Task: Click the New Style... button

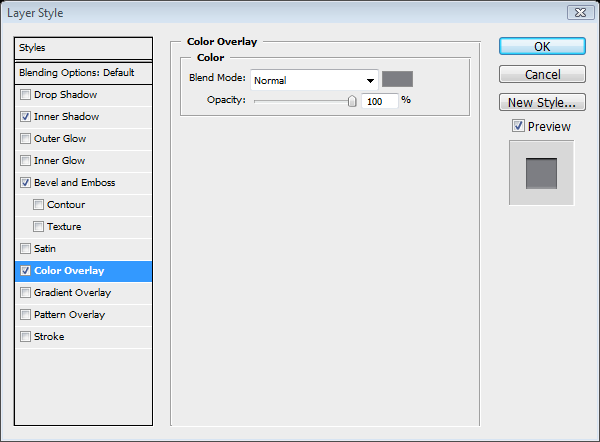Action: [x=541, y=102]
